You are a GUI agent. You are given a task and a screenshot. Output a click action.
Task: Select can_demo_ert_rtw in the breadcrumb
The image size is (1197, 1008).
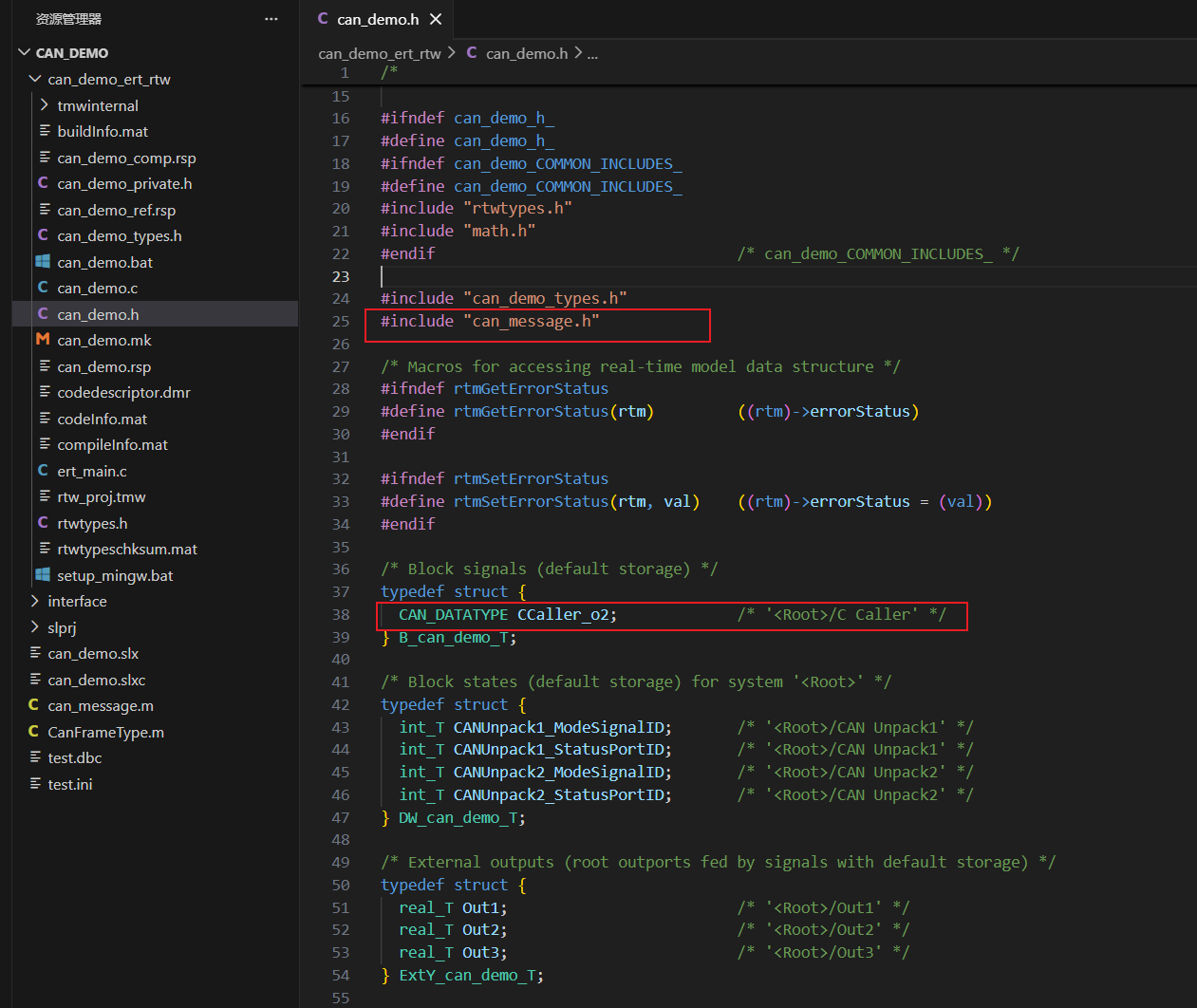coord(380,53)
